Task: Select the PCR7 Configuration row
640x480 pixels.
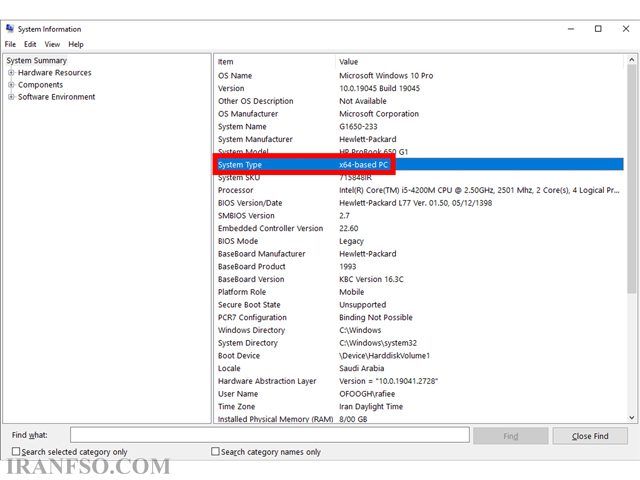Action: pyautogui.click(x=419, y=318)
